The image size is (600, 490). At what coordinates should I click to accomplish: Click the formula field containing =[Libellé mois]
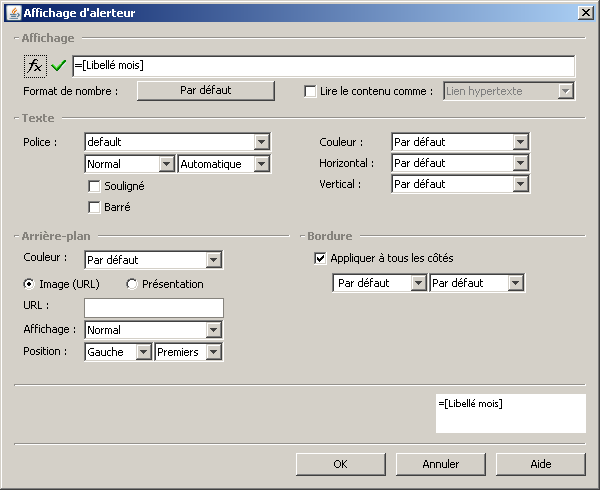point(323,66)
